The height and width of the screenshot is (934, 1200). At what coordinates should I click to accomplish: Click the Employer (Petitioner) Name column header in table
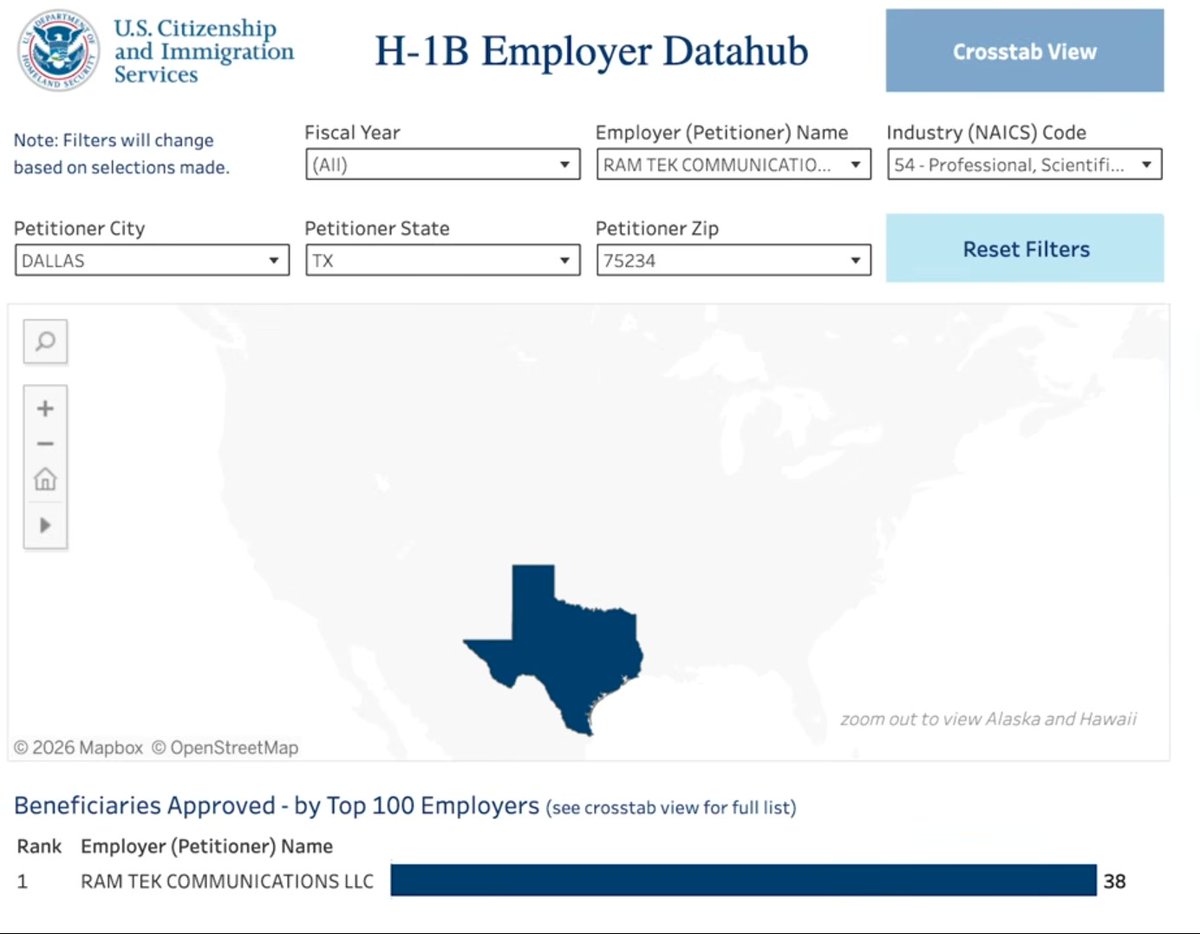207,846
